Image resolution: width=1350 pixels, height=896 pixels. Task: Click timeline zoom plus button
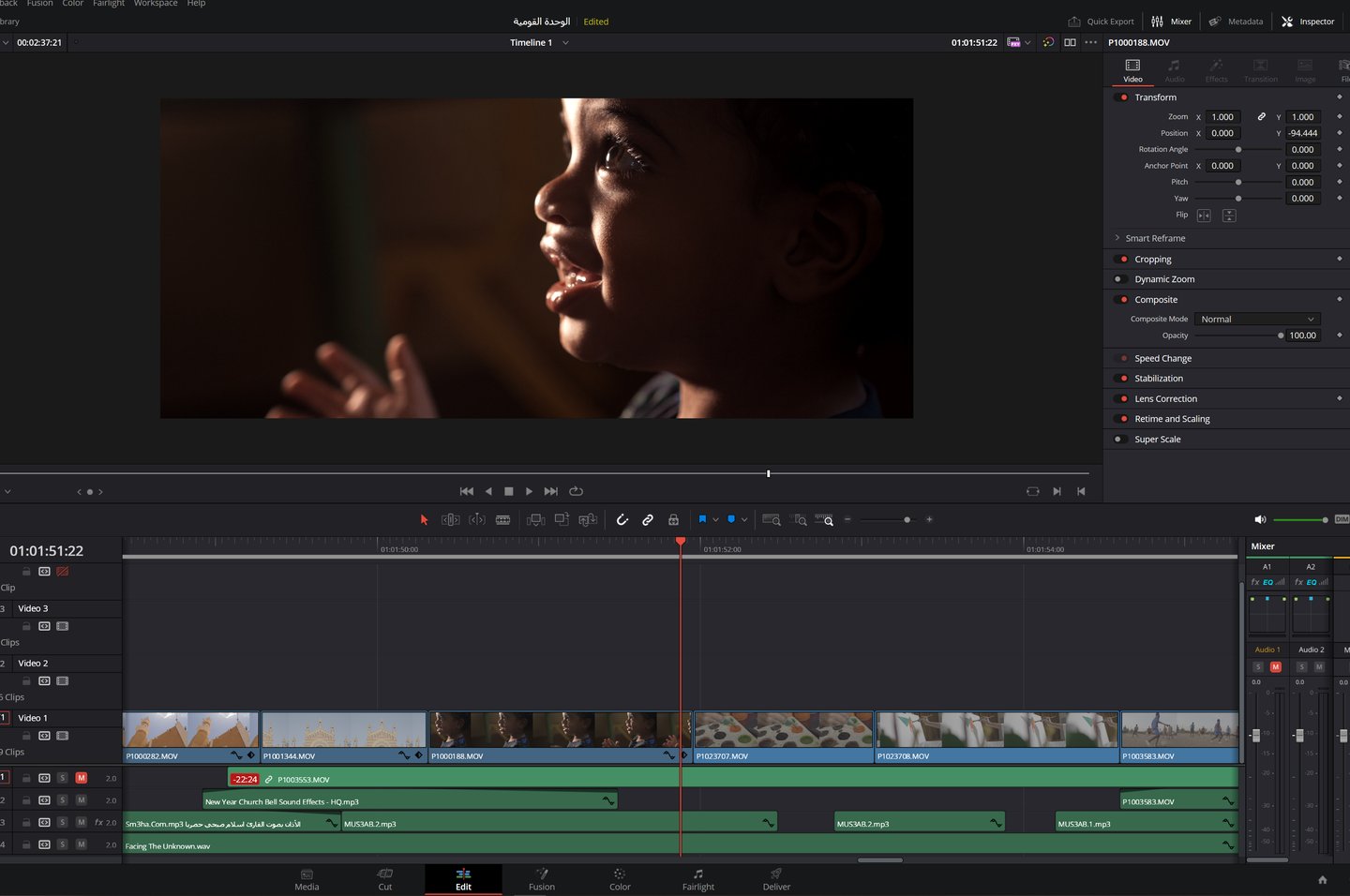(x=929, y=519)
